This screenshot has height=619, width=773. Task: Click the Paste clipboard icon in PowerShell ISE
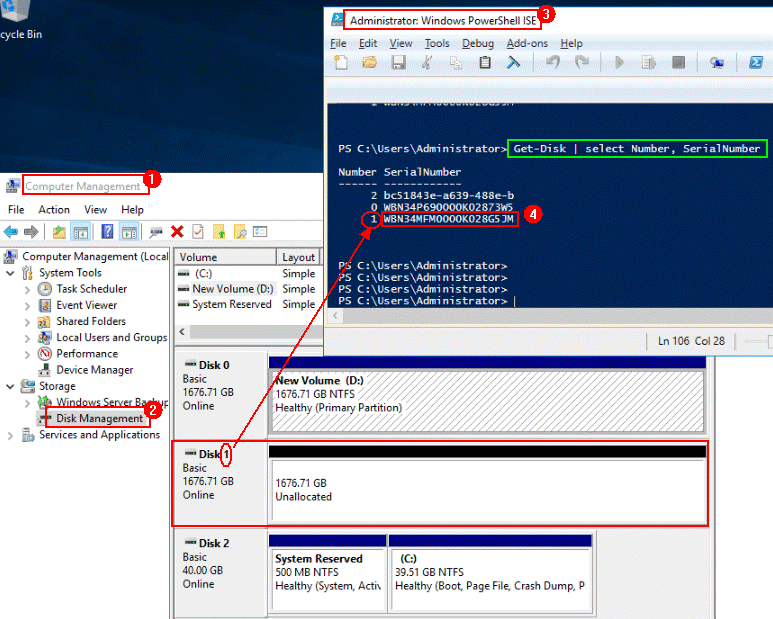tap(485, 63)
